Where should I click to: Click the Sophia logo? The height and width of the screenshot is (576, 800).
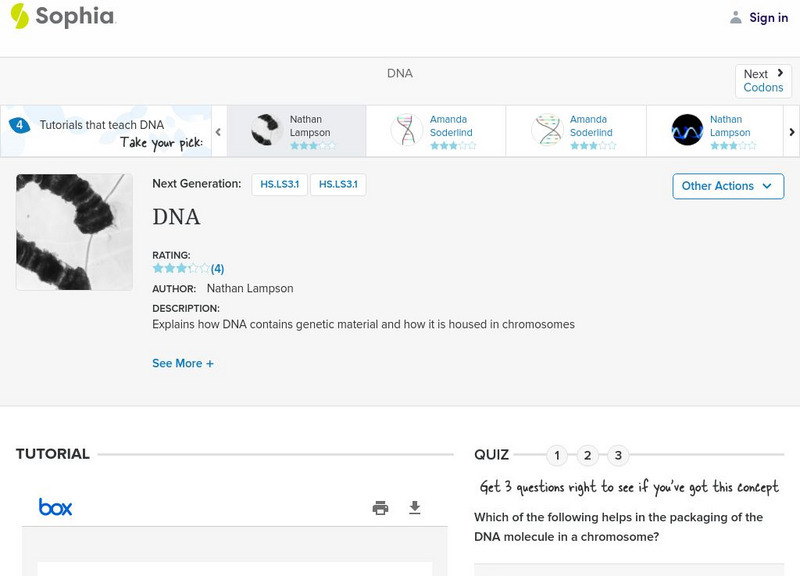[62, 17]
